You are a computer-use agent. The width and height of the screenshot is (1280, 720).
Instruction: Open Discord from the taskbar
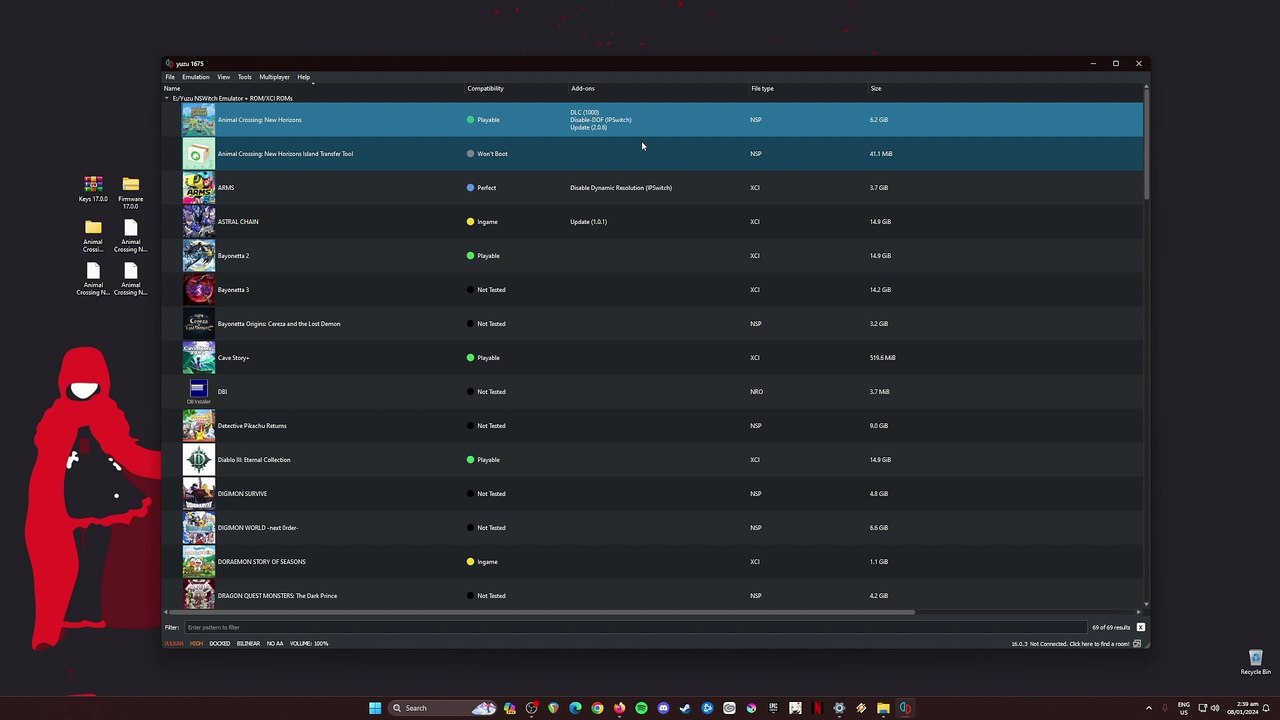tap(663, 708)
